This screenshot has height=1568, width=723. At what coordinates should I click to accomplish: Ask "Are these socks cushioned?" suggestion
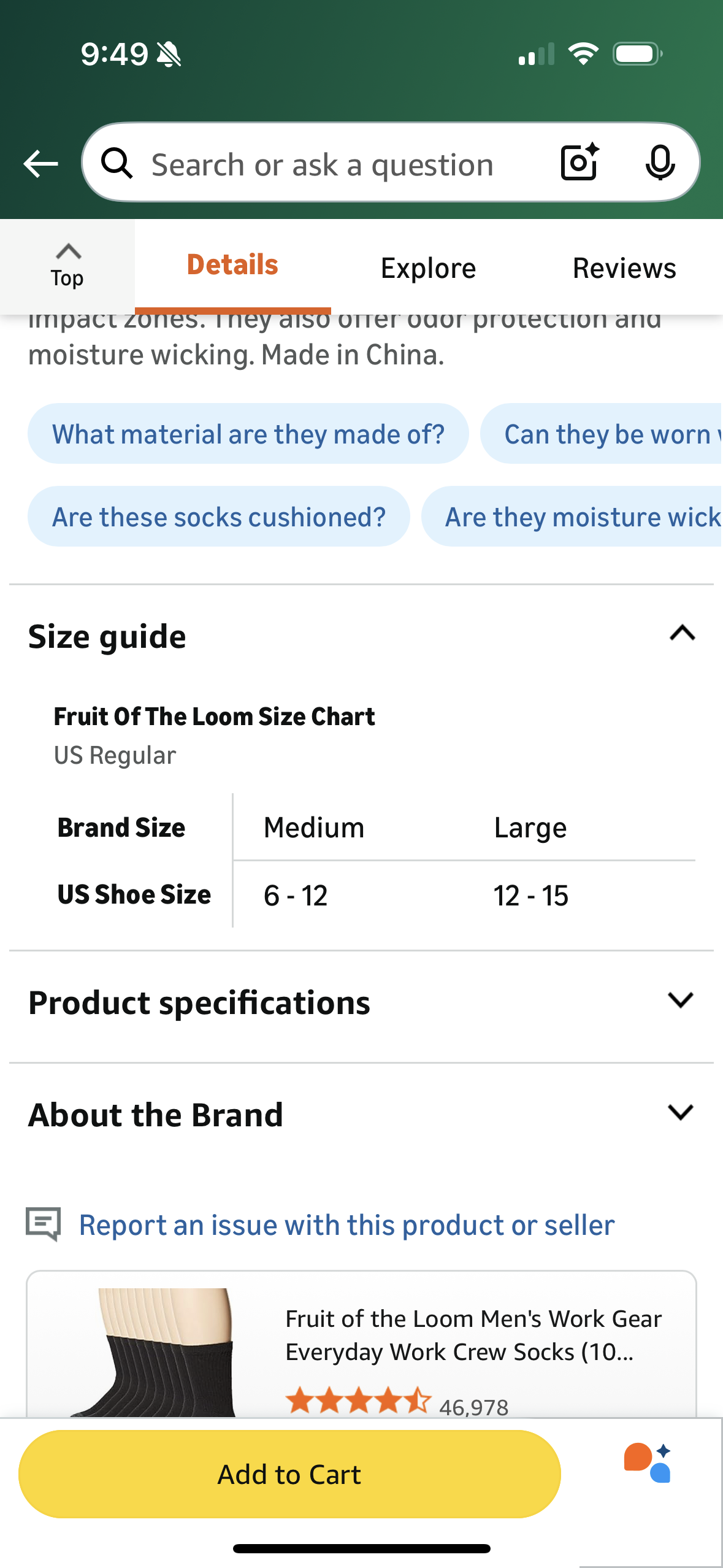click(219, 517)
